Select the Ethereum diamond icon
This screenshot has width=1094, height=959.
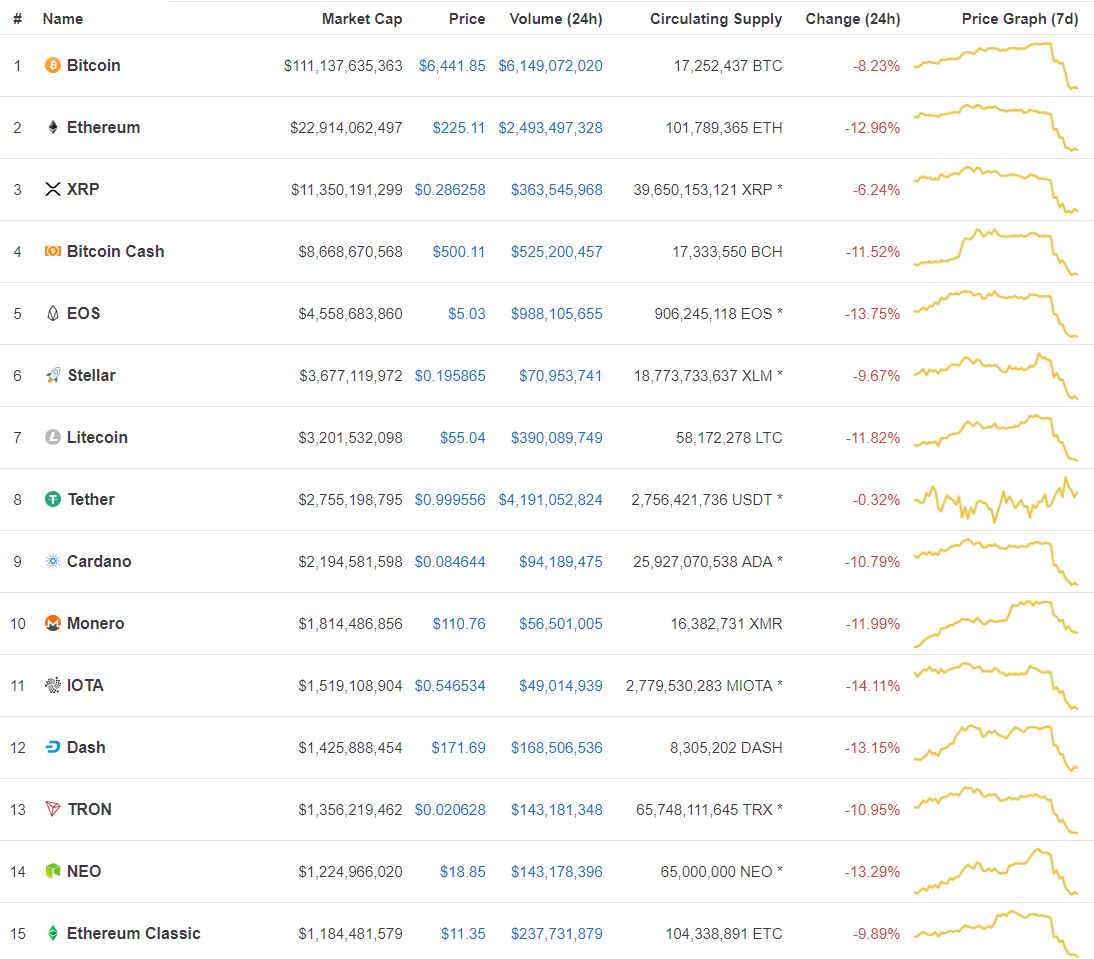(51, 127)
